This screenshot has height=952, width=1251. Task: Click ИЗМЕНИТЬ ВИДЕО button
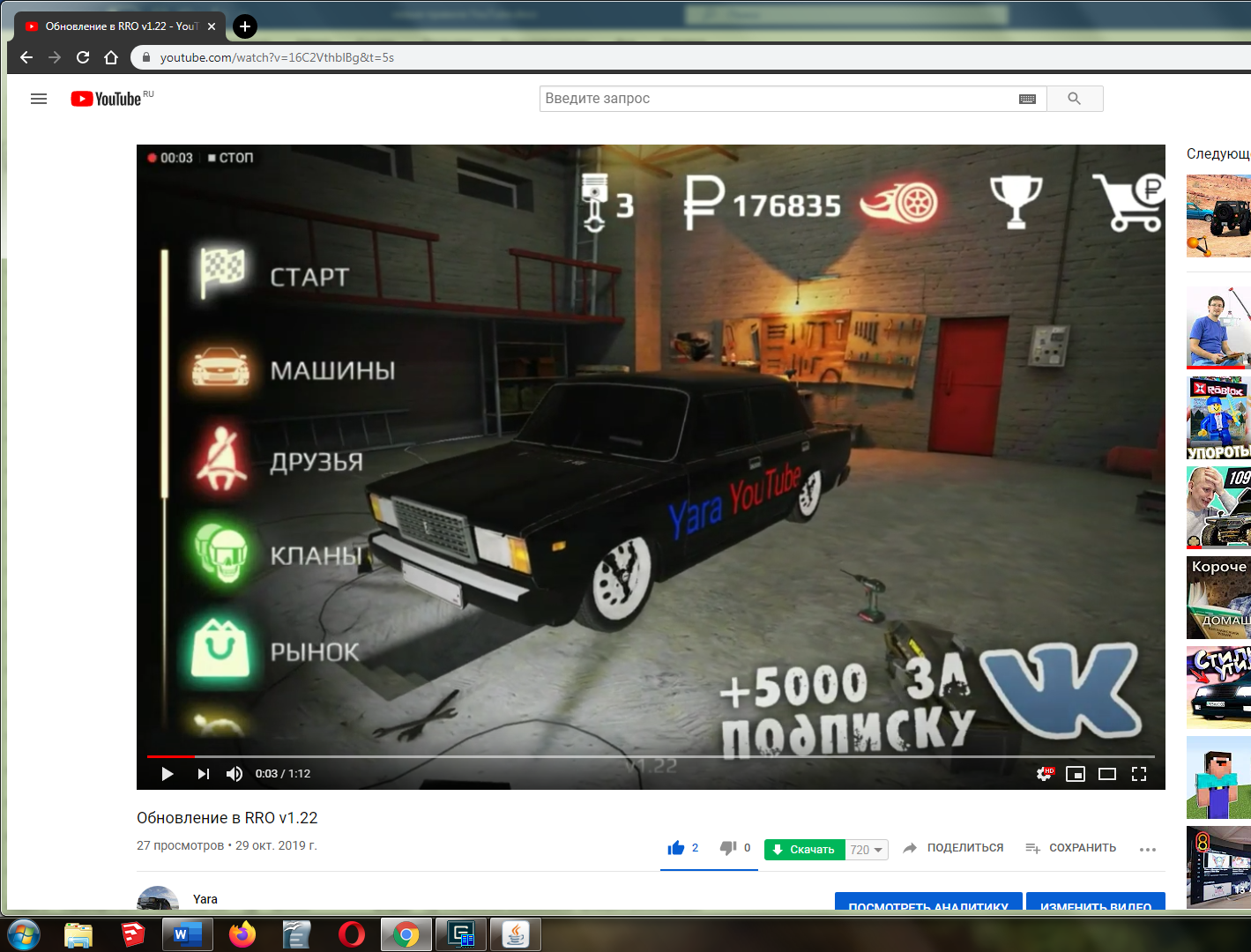pyautogui.click(x=1096, y=902)
